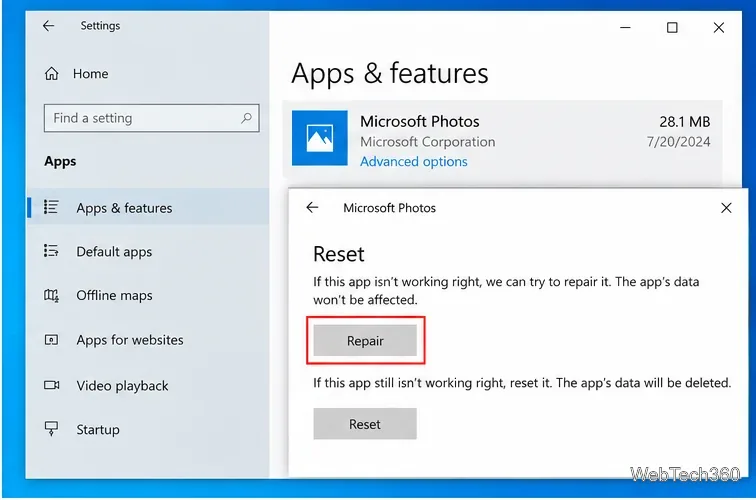
Task: Go back using Settings back arrow
Action: (48, 26)
